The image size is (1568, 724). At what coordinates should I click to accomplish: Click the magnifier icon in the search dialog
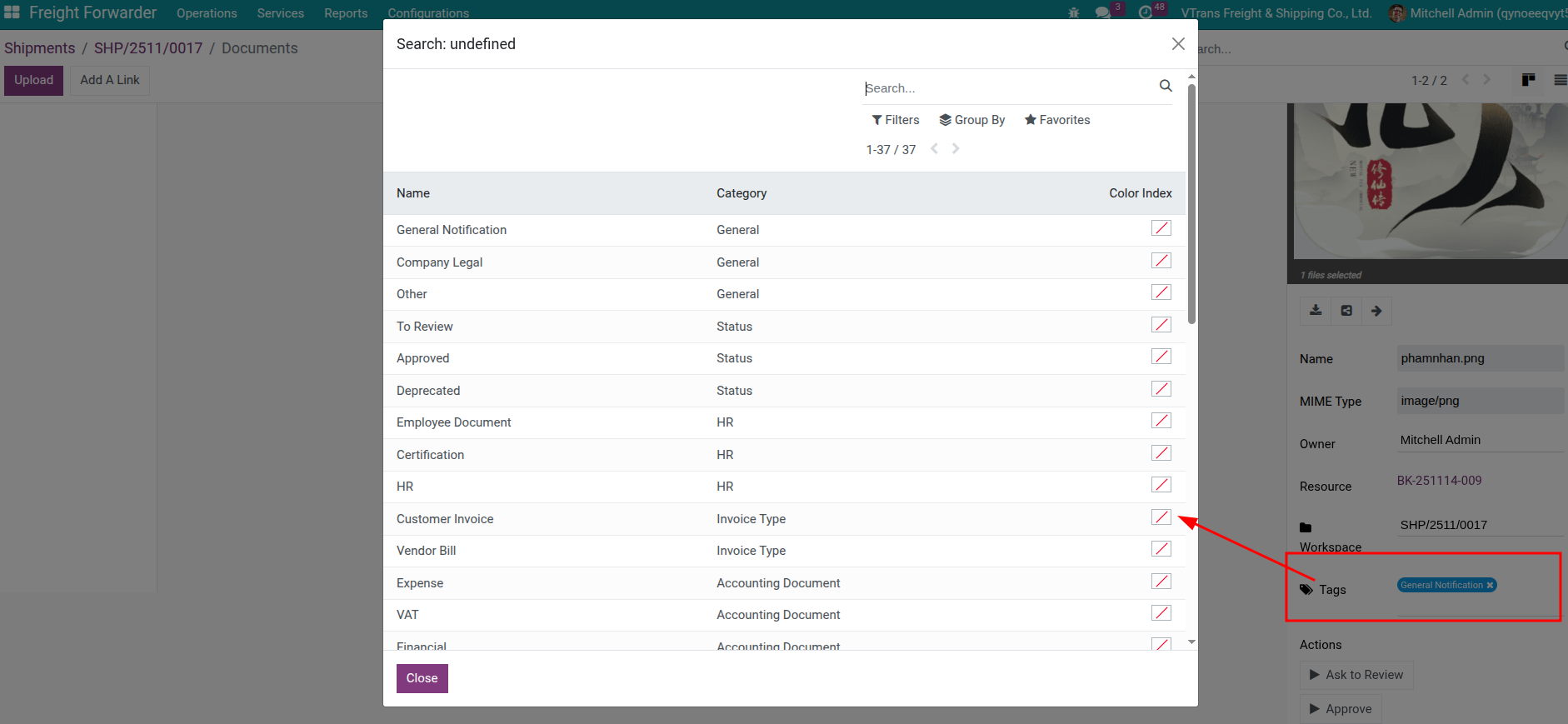coord(1165,86)
